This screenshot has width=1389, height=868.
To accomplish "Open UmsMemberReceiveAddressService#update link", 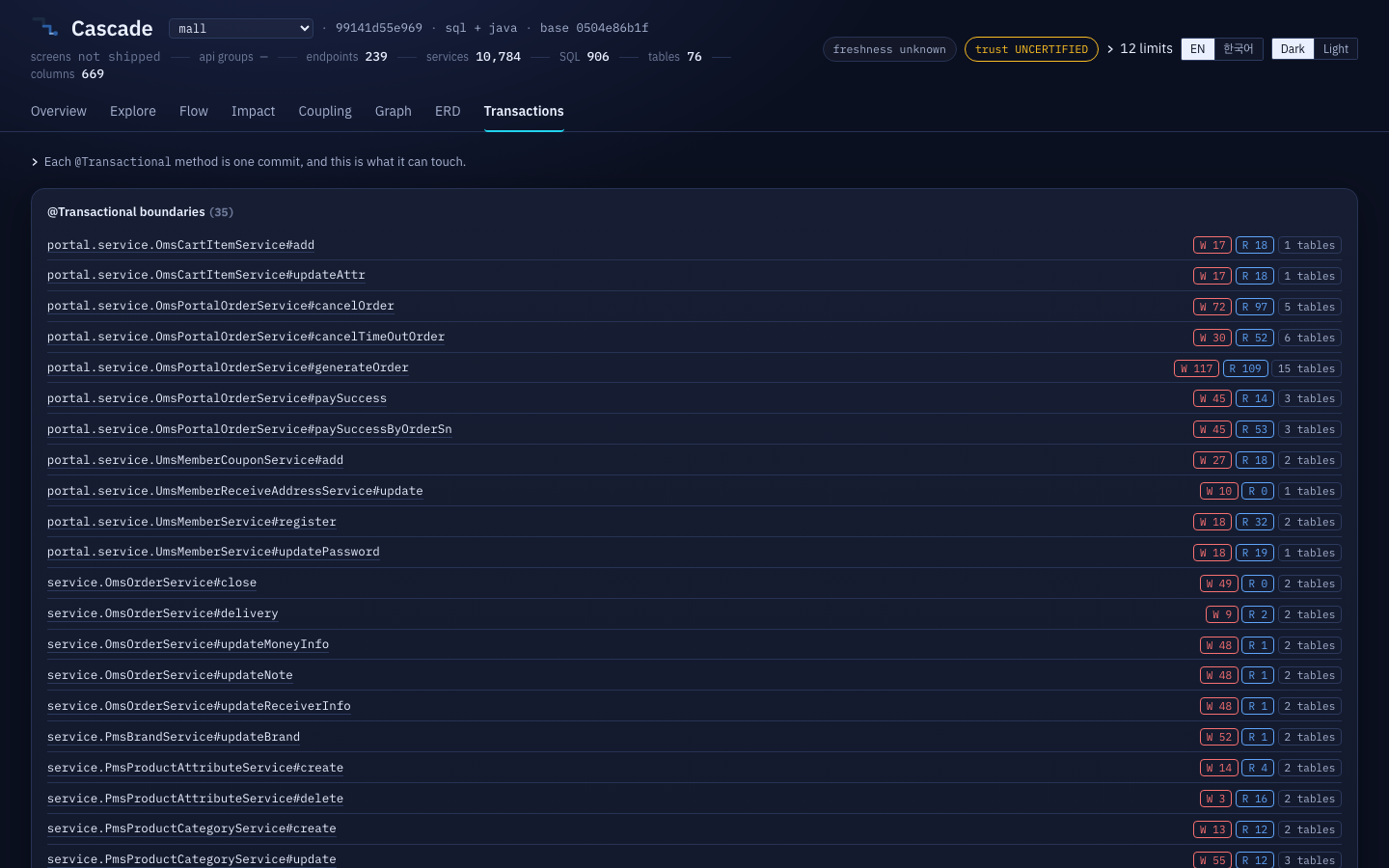I will click(235, 491).
